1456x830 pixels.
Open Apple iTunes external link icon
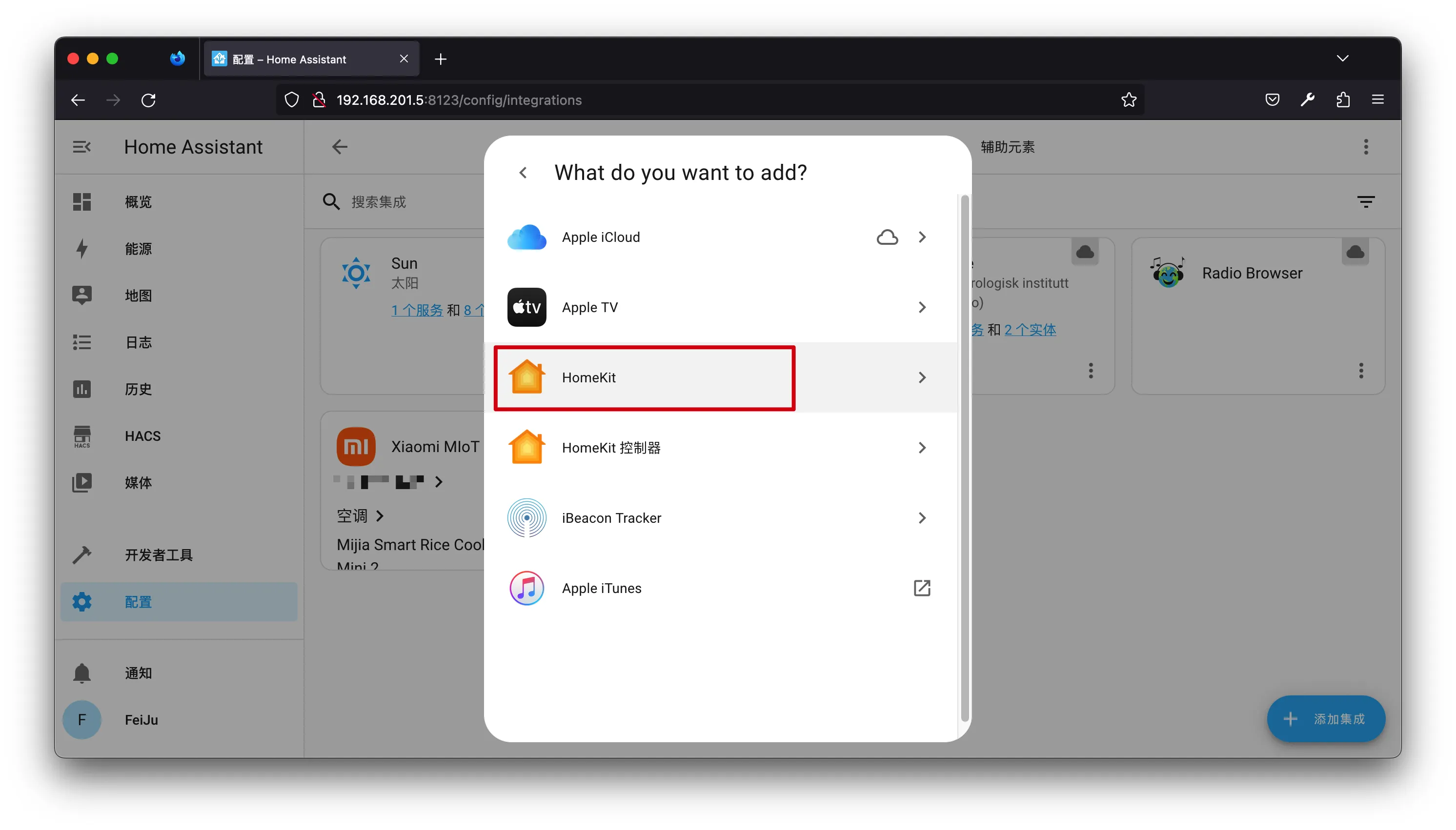pos(922,588)
